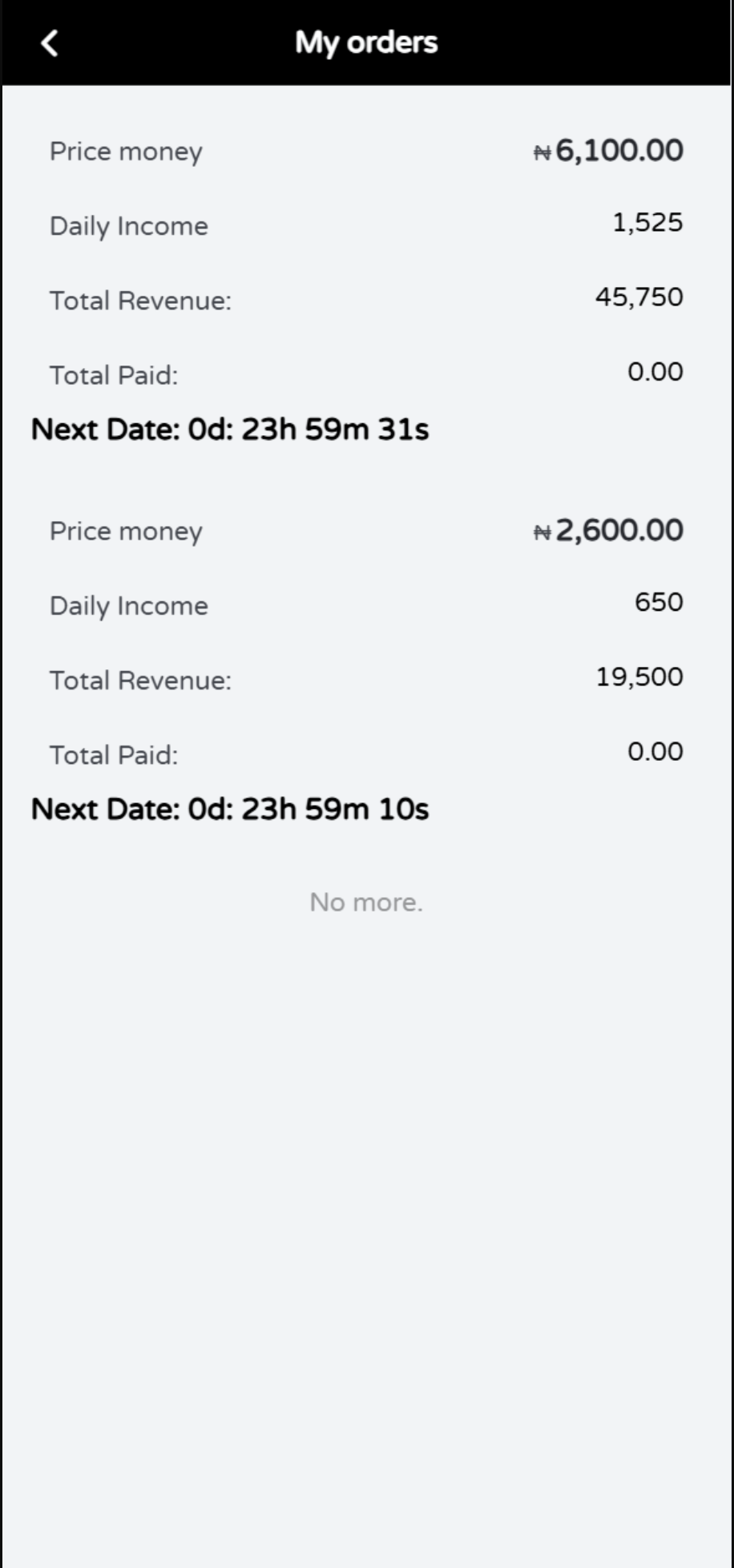The image size is (734, 1568).
Task: Click the Next Date countdown ending 10s
Action: (230, 810)
